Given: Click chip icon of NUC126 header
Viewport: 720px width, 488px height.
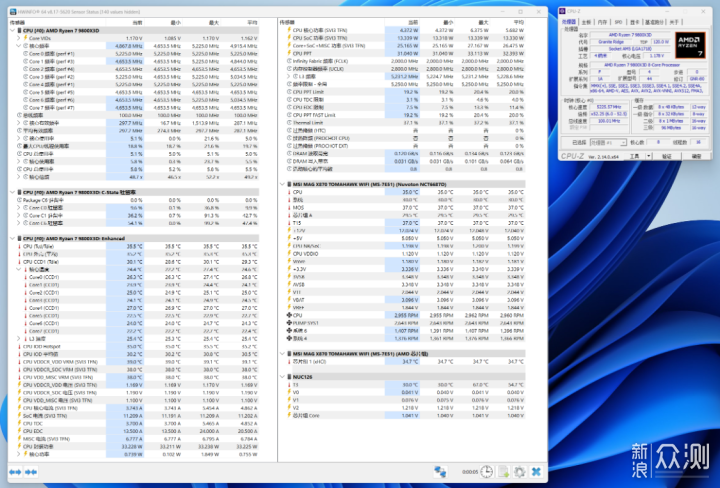Looking at the screenshot, I should click(289, 377).
